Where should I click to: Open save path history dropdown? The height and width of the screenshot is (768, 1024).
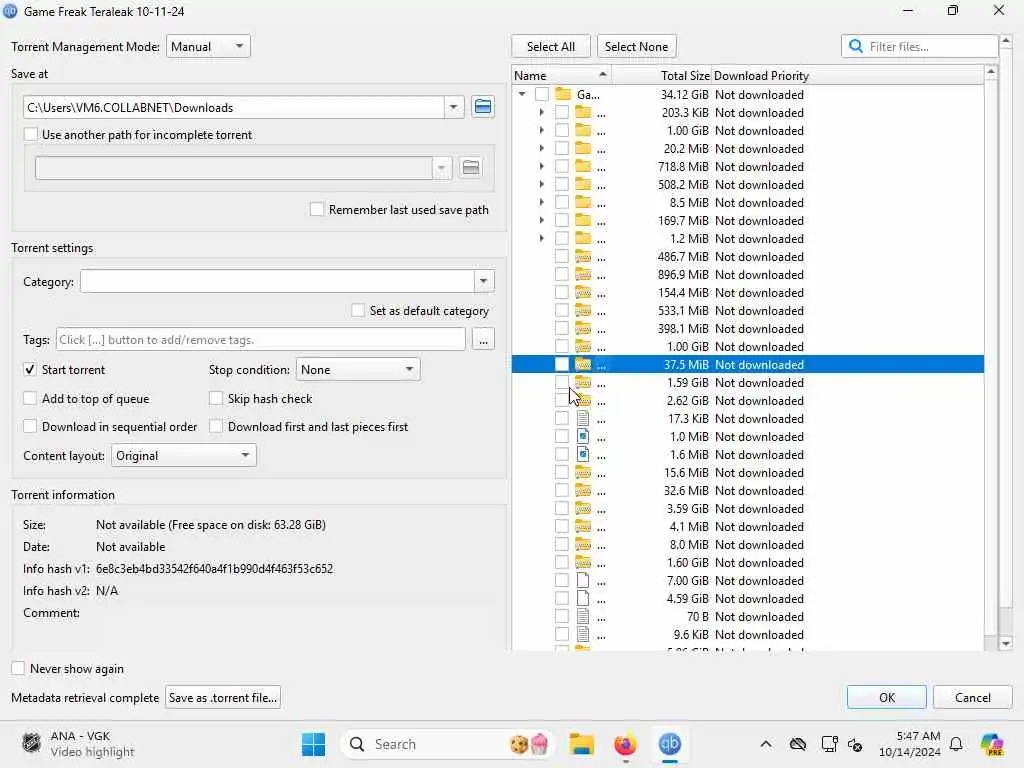pos(453,107)
